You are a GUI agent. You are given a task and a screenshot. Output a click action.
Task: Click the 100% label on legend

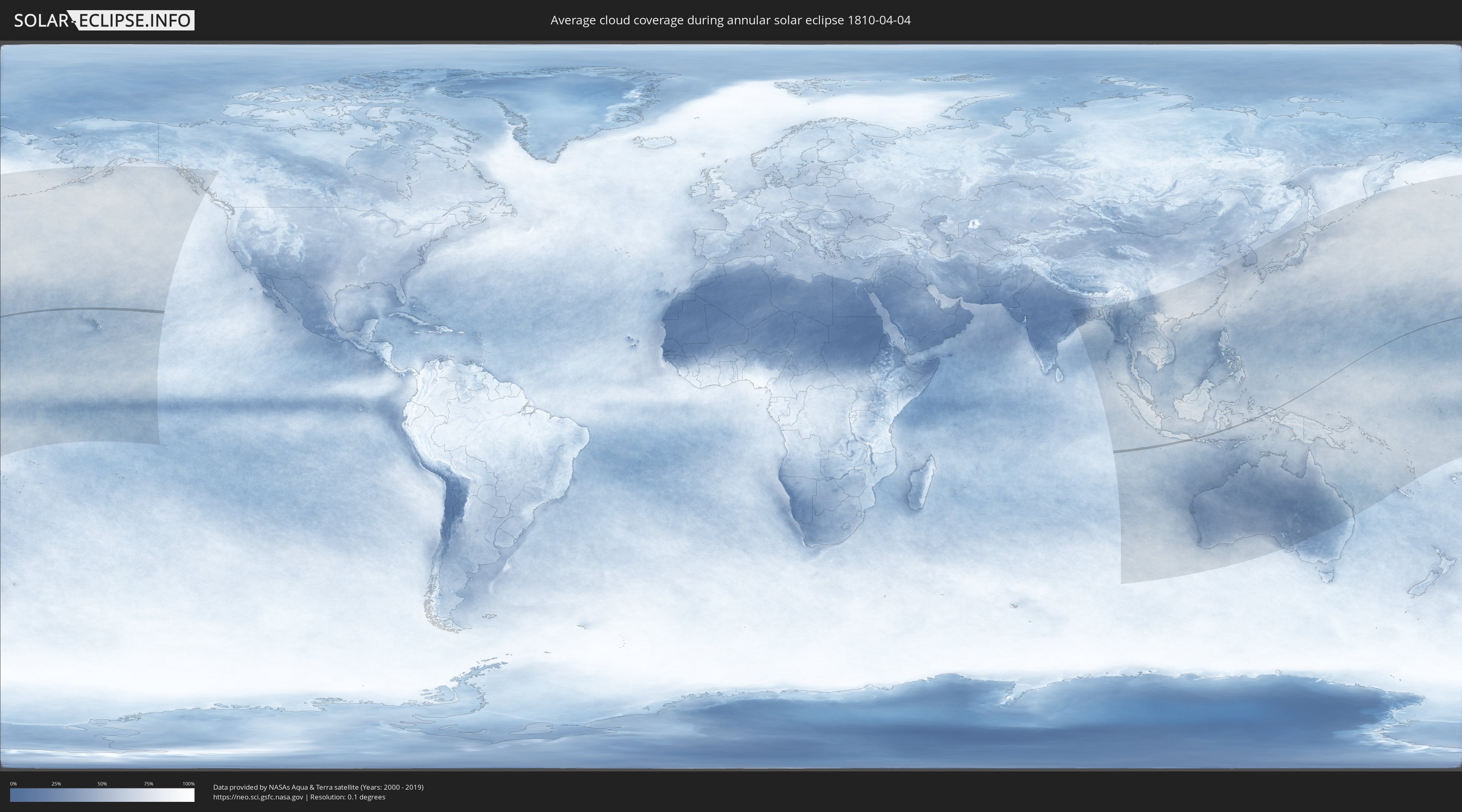pos(188,784)
